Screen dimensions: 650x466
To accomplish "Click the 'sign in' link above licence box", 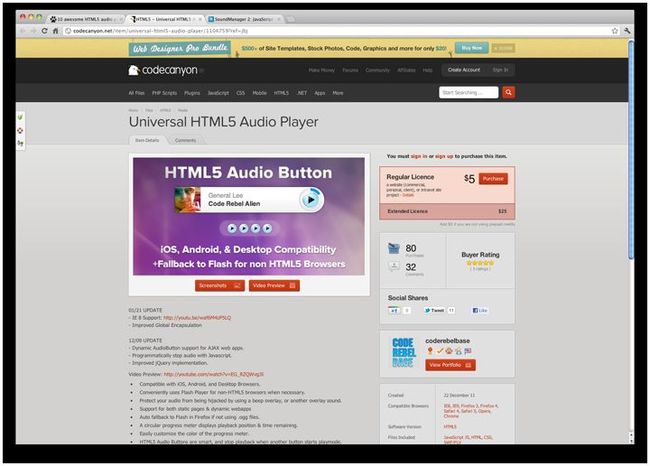I will pos(419,156).
